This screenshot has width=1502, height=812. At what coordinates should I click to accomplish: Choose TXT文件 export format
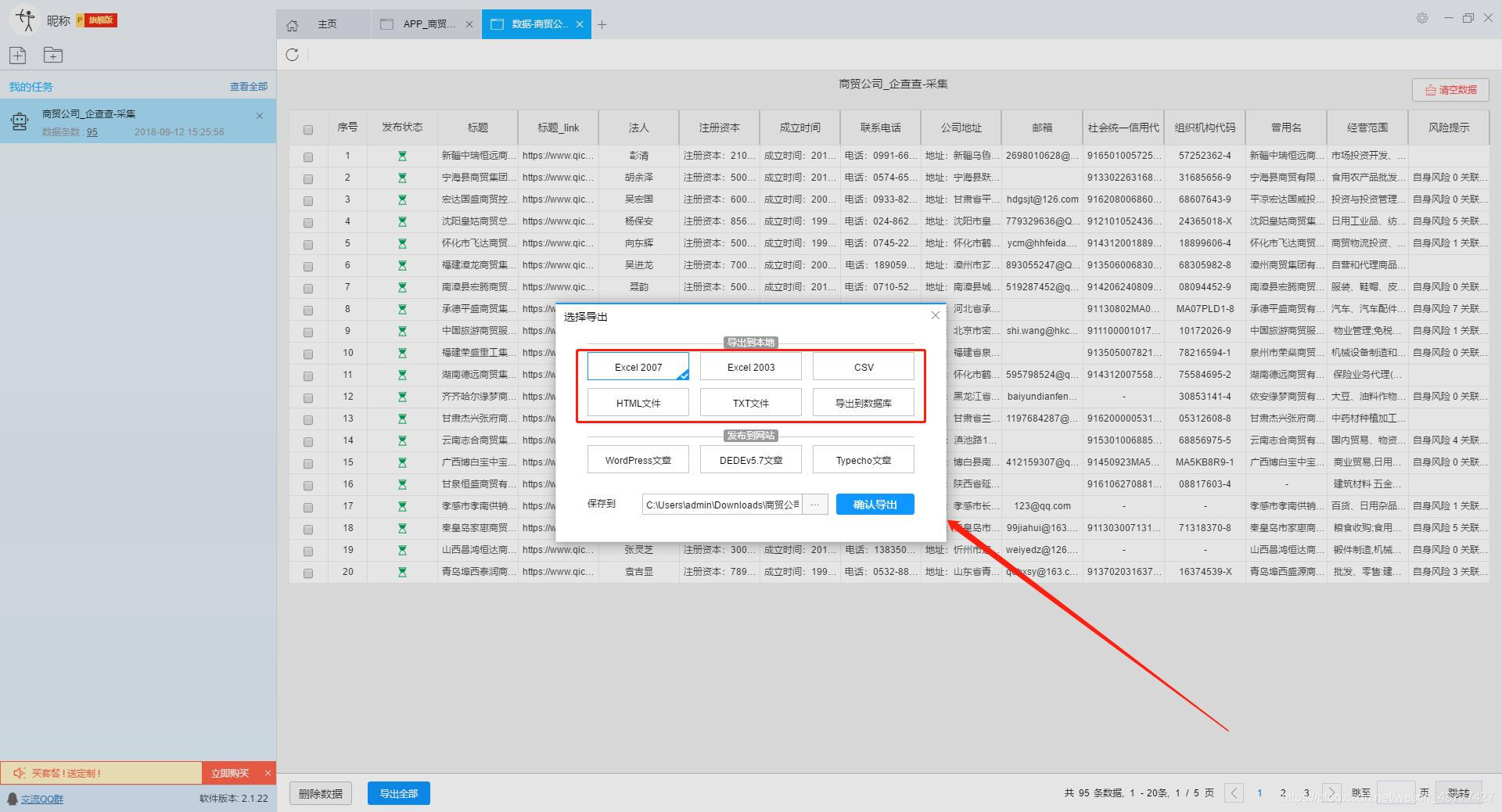point(751,402)
